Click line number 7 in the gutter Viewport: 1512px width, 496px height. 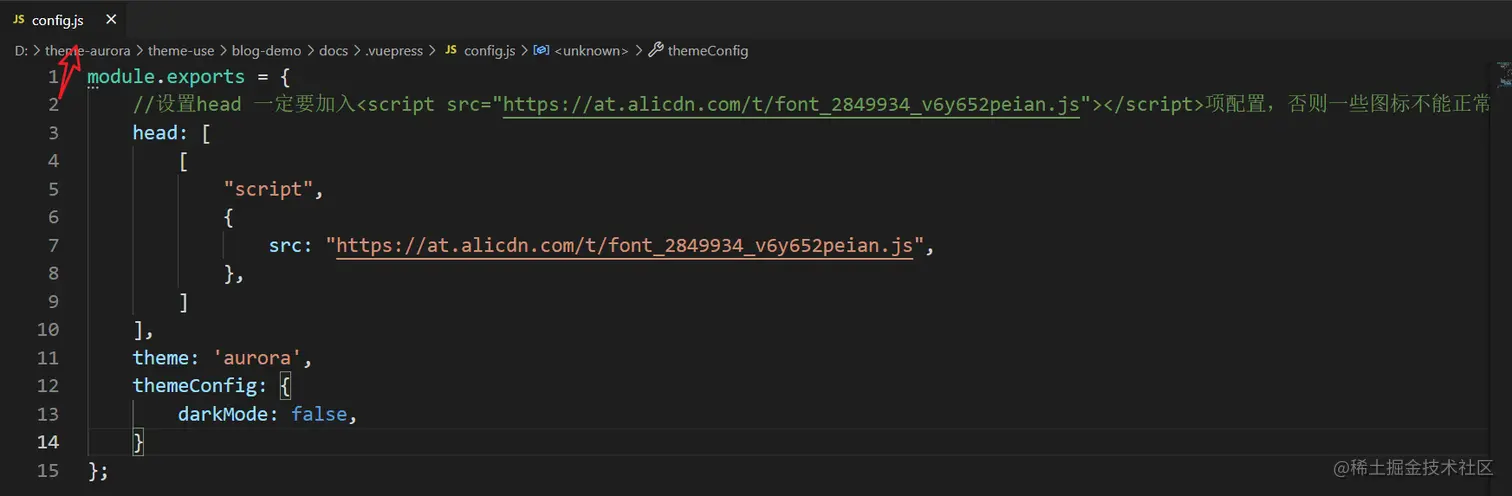[x=53, y=245]
